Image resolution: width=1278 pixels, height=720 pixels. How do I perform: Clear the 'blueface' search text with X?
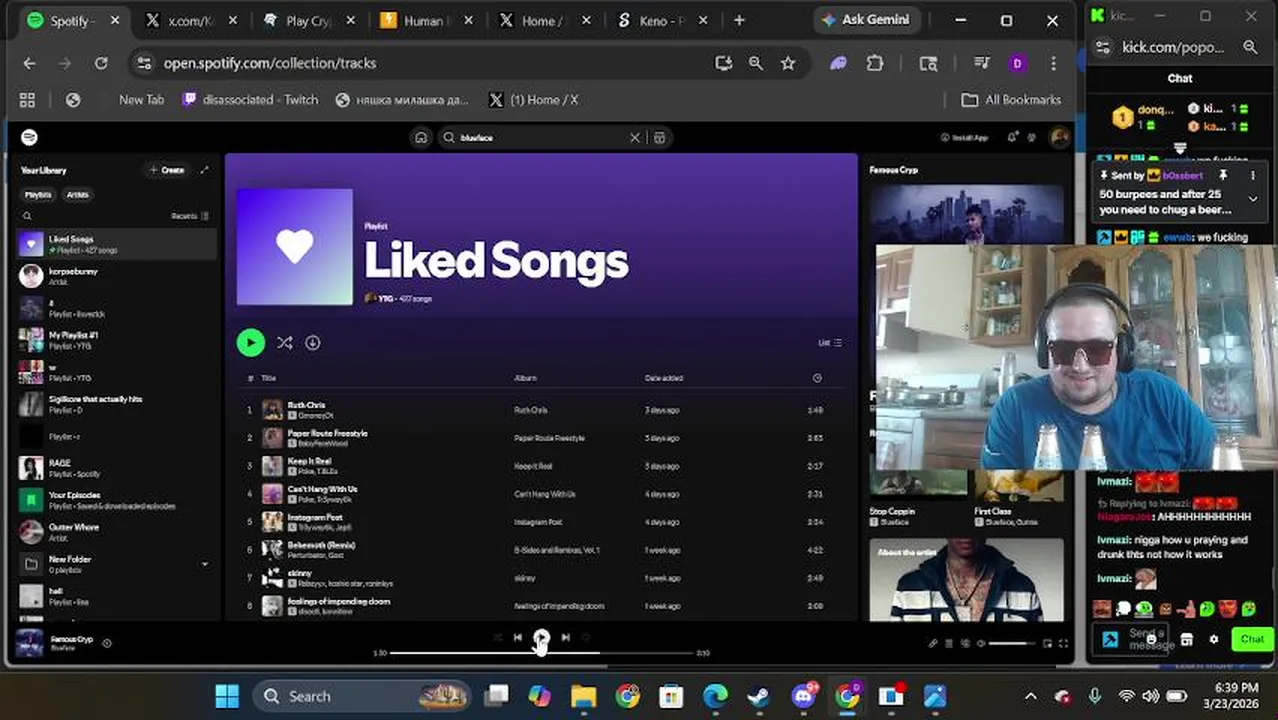click(x=634, y=137)
